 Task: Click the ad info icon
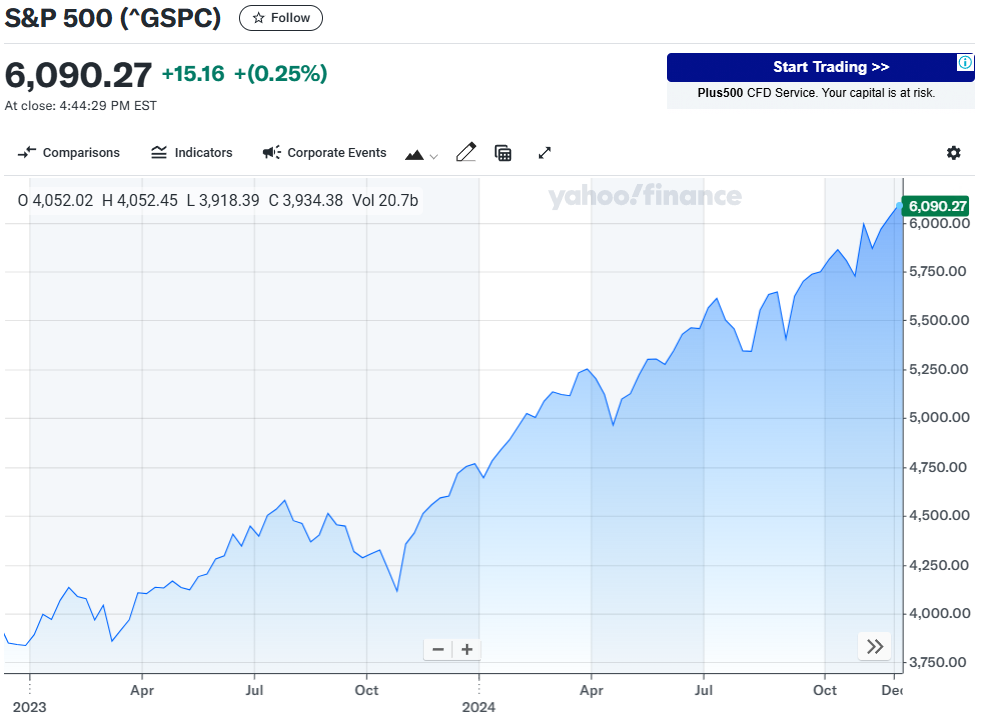point(965,62)
